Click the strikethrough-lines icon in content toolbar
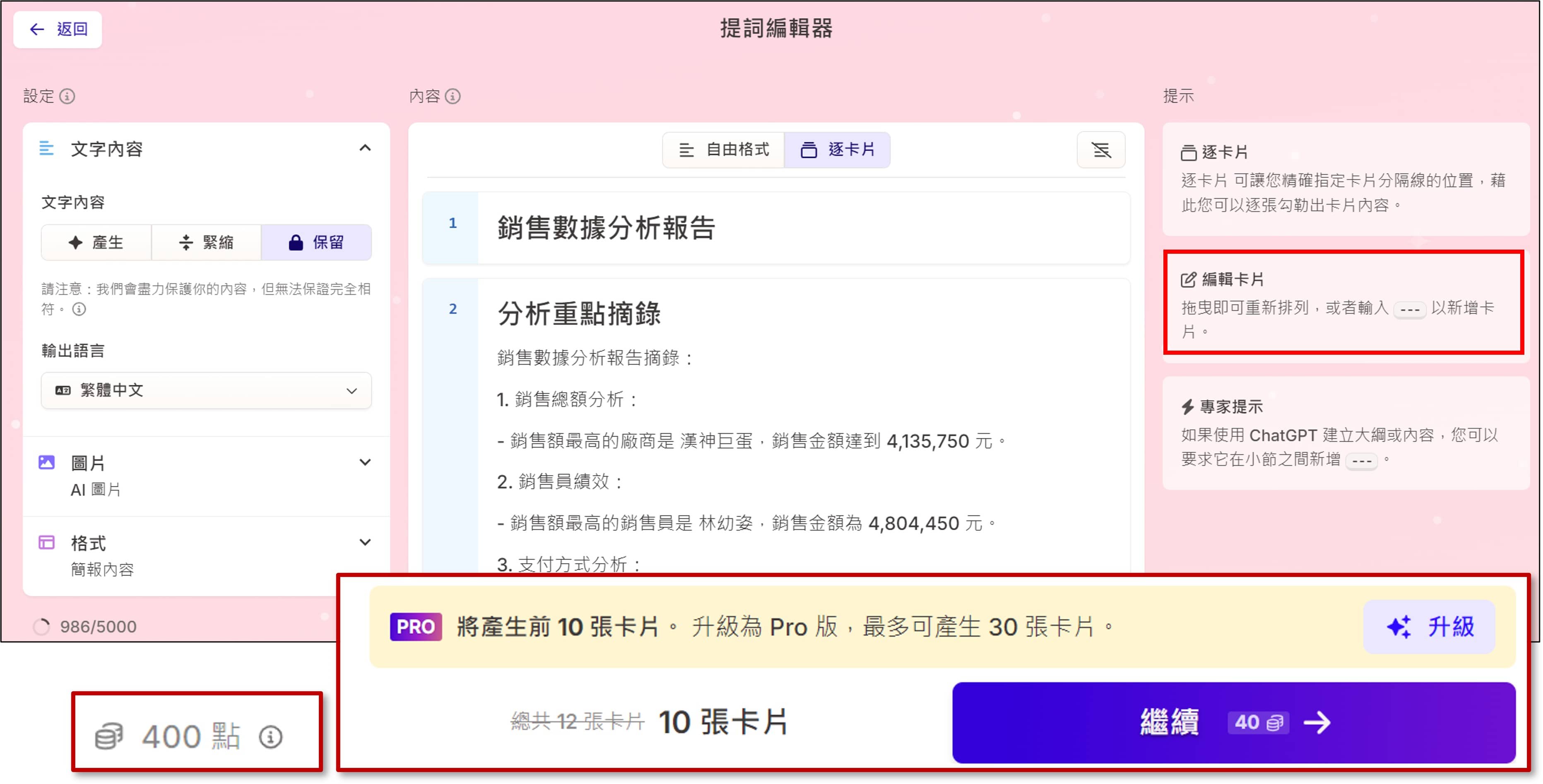The image size is (1543, 784). click(1101, 150)
